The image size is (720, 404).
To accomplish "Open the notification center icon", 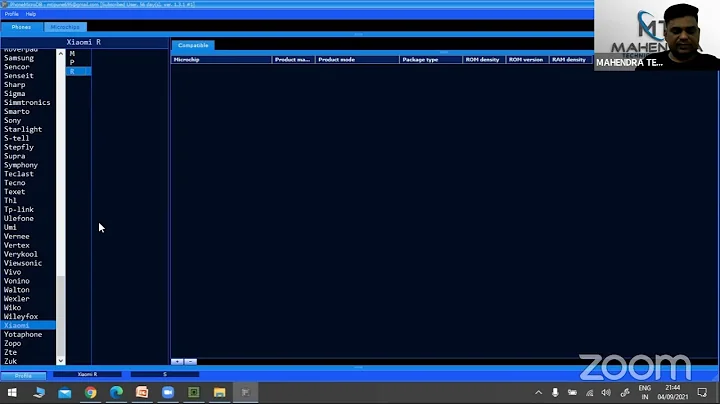I will click(702, 393).
